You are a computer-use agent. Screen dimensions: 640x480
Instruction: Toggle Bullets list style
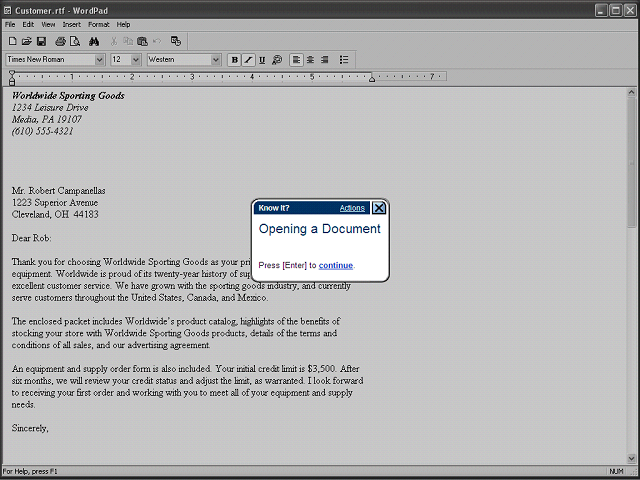tap(344, 60)
